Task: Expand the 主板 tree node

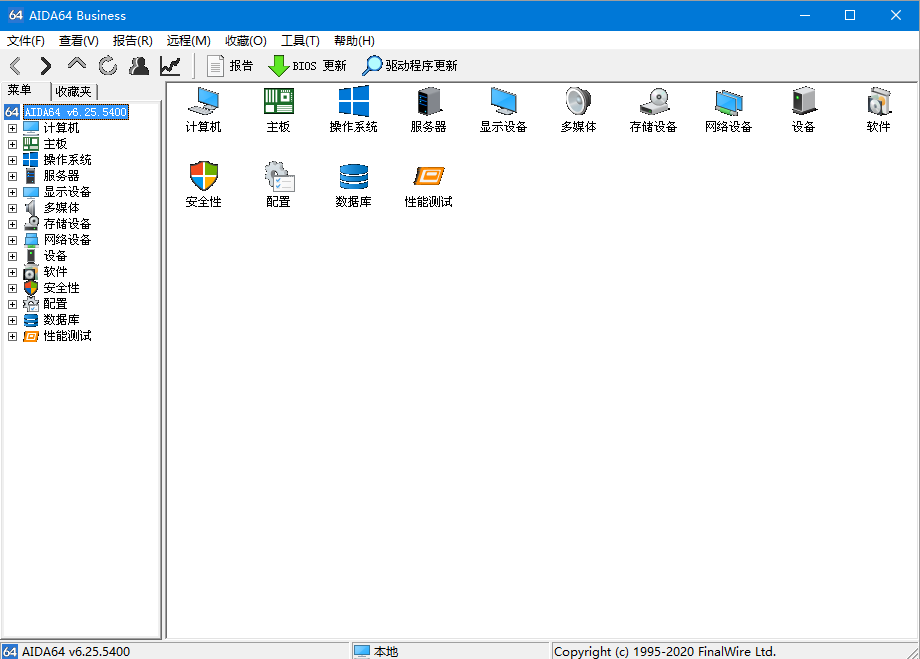Action: [x=12, y=144]
